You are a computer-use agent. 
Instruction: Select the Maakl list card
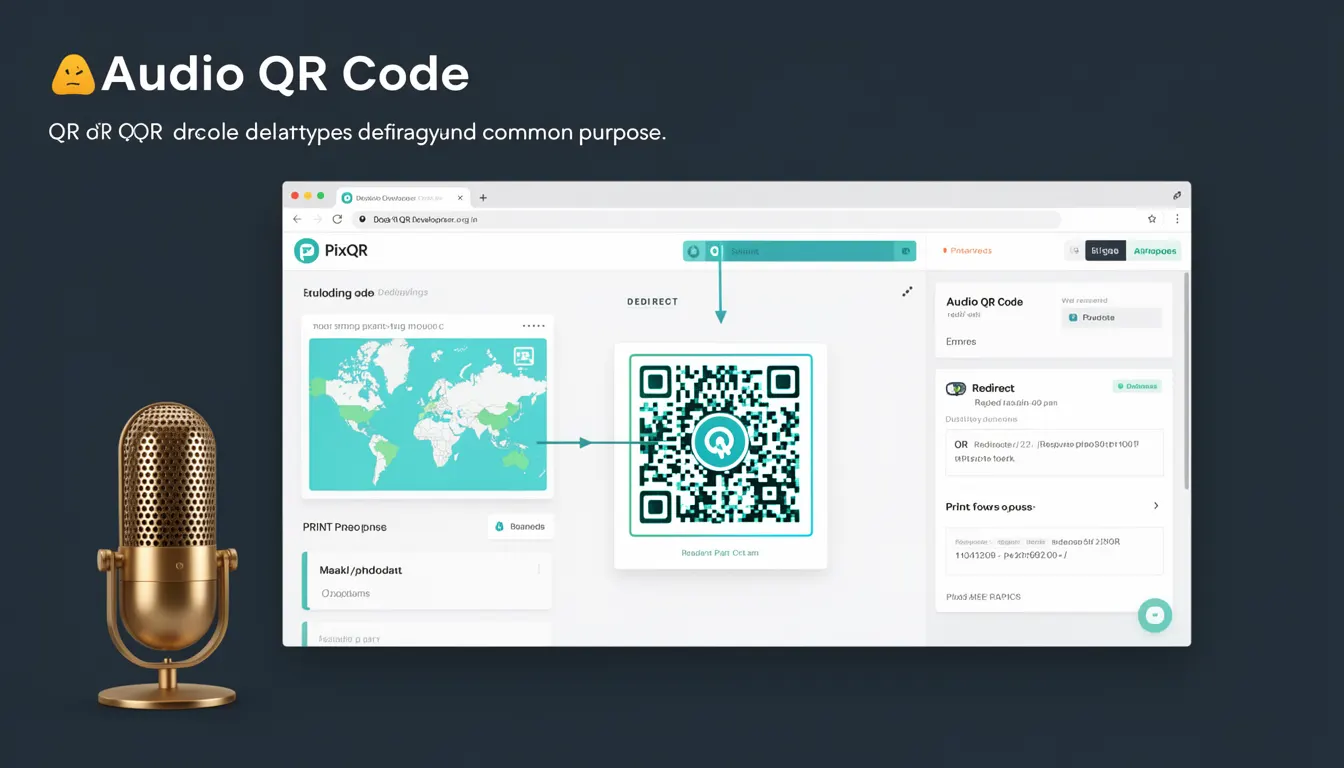[x=426, y=581]
